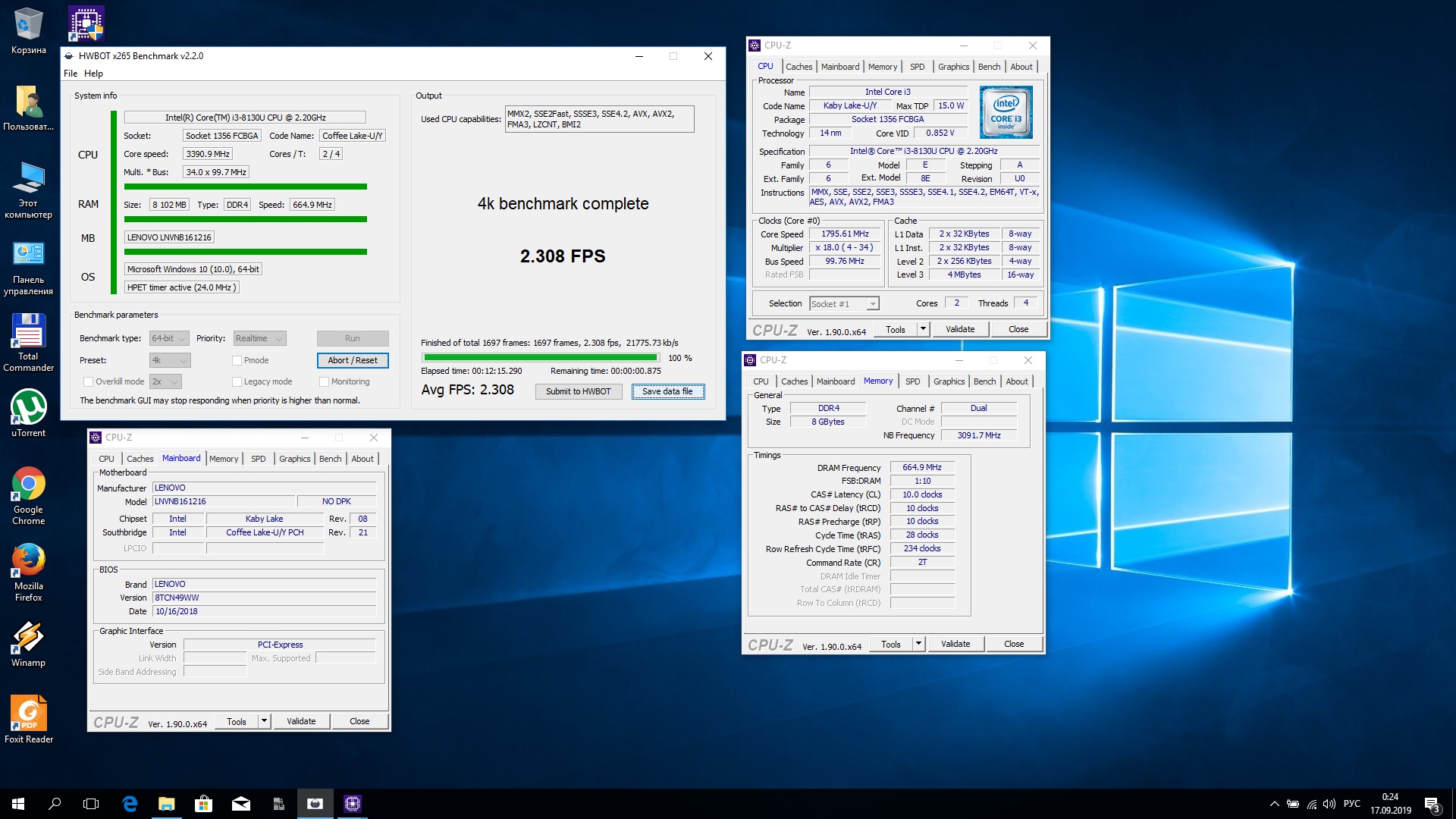Open the Benchmark type dropdown (64-bit)
The height and width of the screenshot is (819, 1456).
tap(169, 338)
